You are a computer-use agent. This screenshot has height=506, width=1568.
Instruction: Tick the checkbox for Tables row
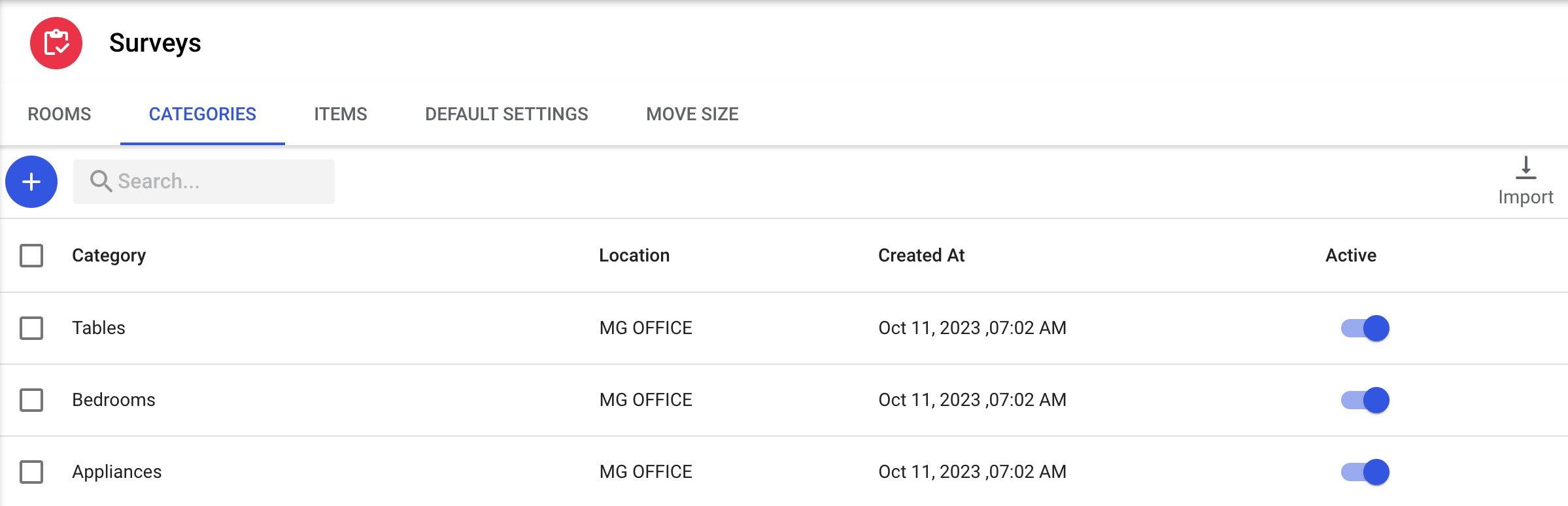click(x=31, y=328)
